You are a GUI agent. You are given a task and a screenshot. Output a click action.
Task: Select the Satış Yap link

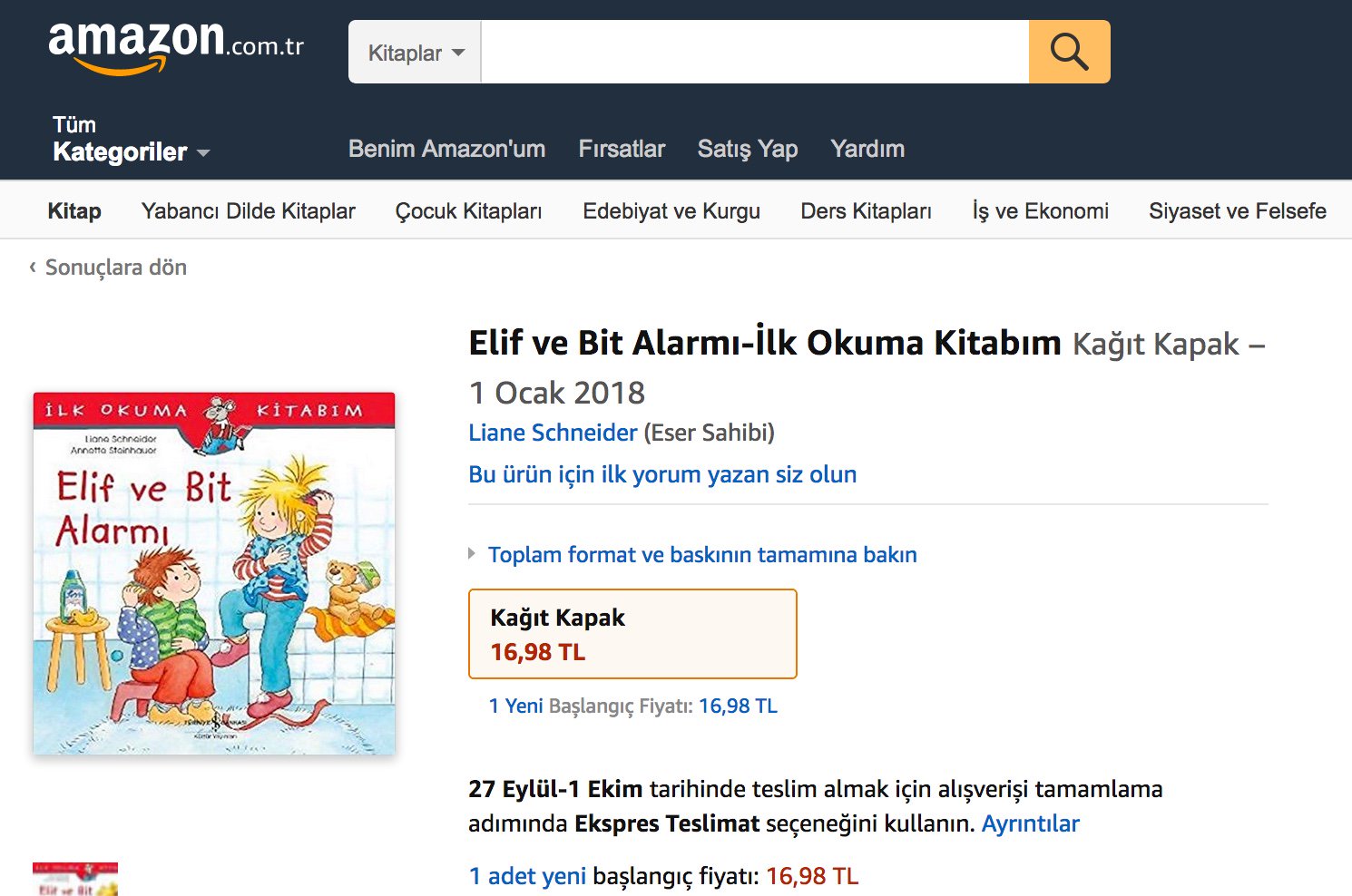tap(748, 149)
